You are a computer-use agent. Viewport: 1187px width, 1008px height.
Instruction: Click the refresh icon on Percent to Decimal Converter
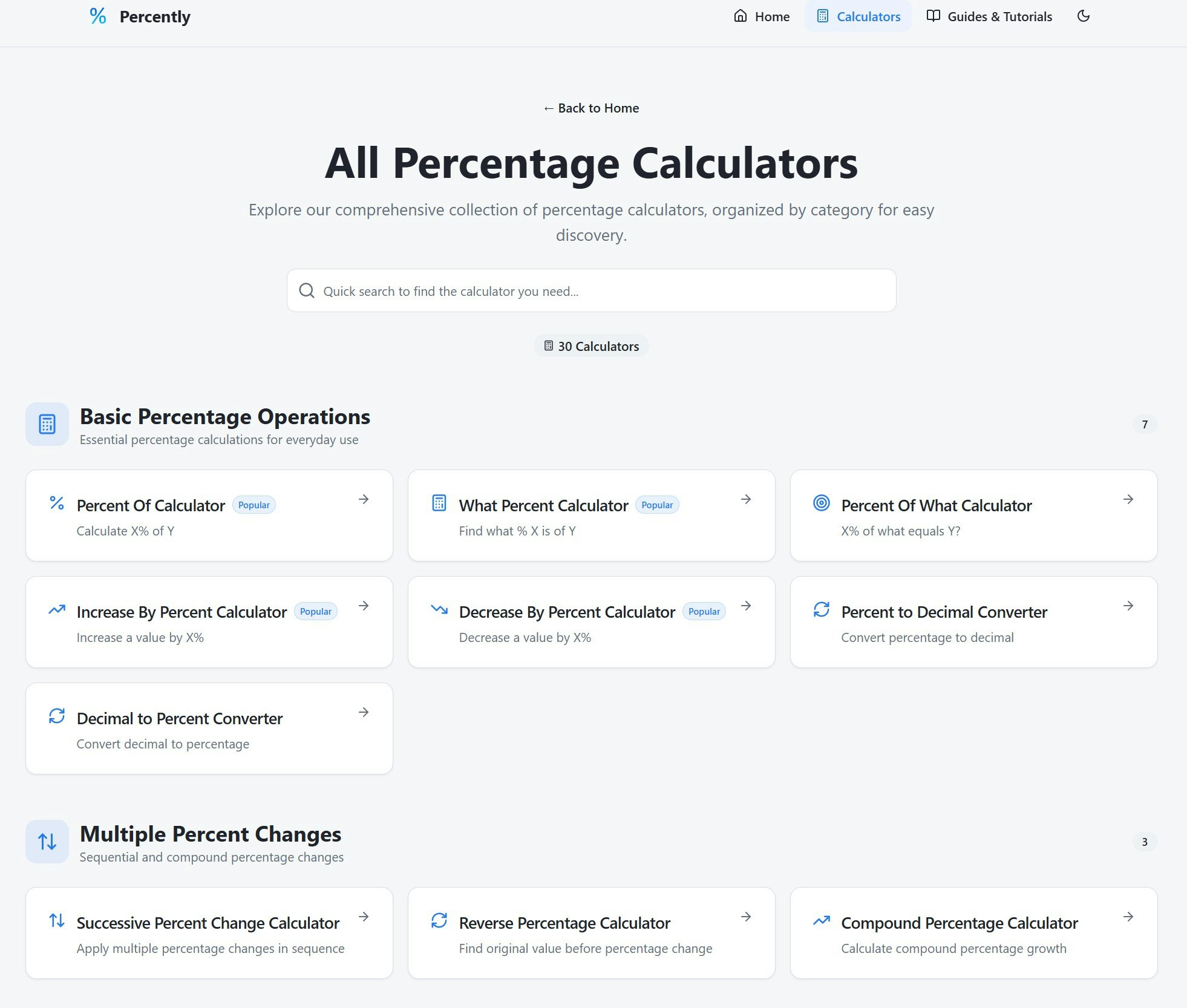tap(821, 609)
